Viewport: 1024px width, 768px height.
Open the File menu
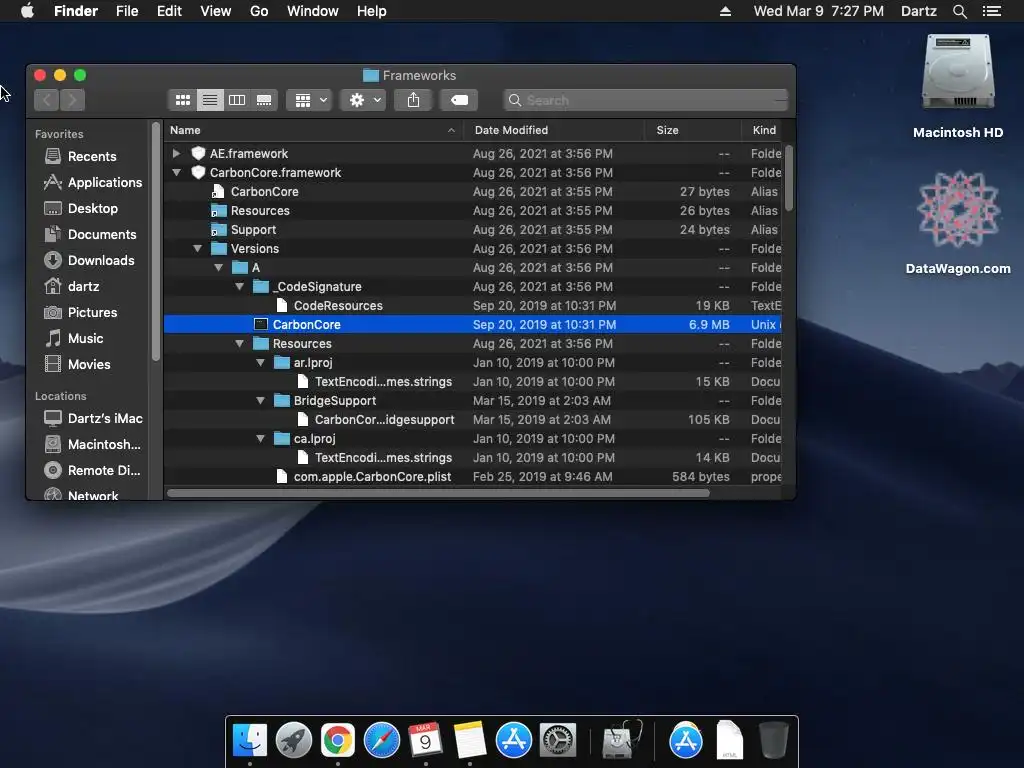coord(127,11)
